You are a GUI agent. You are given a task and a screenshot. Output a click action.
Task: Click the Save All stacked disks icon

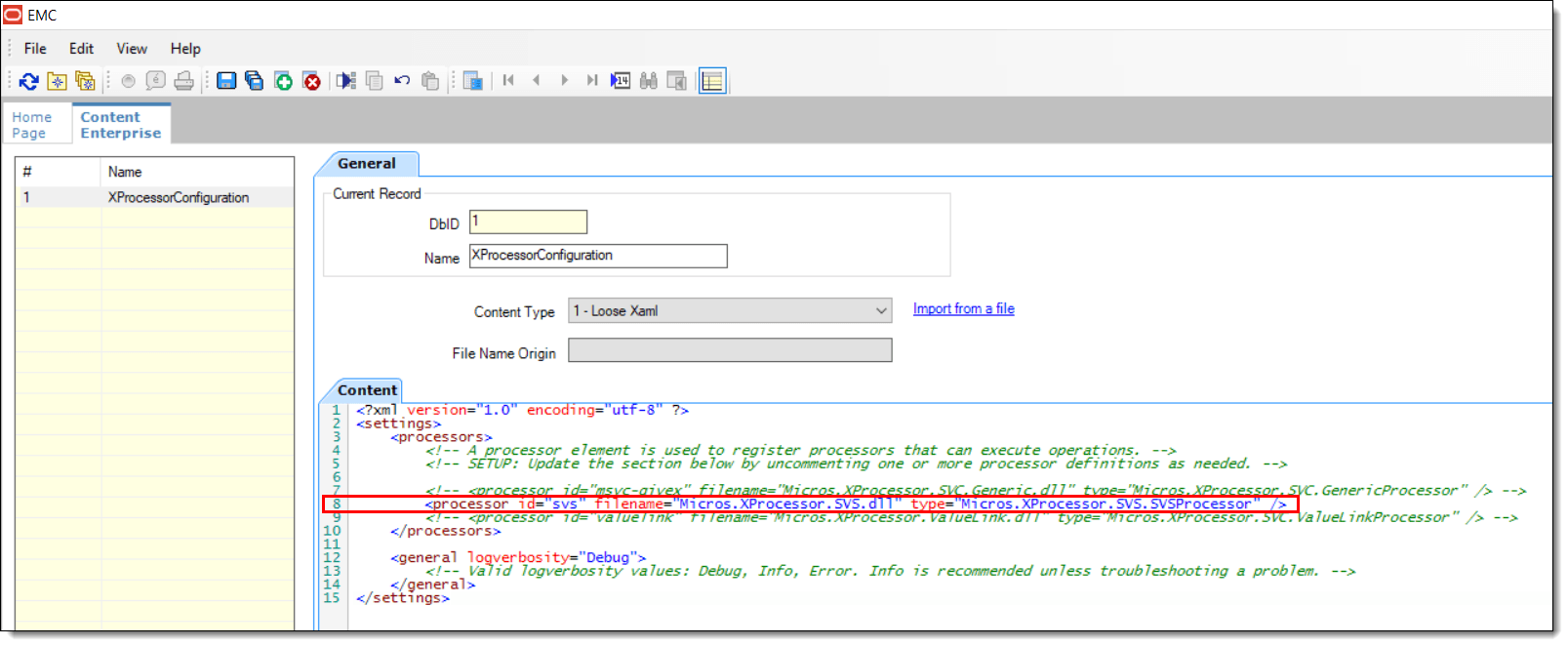255,81
